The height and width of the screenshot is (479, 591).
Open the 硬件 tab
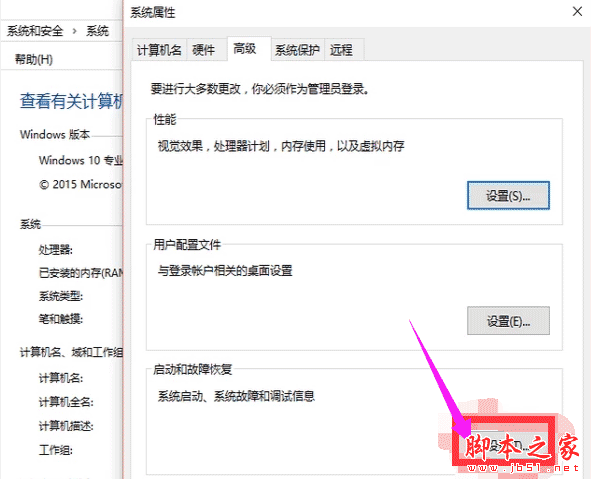point(204,49)
